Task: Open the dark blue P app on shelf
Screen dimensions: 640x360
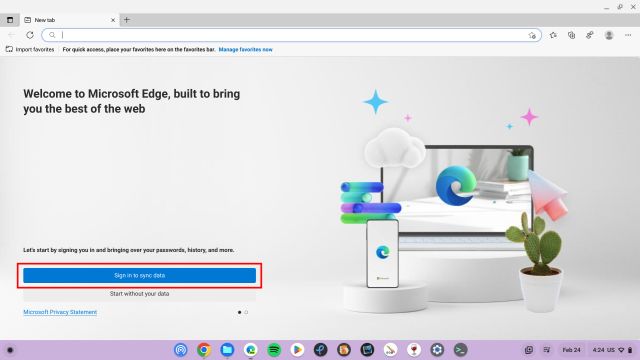Action: pyautogui.click(x=320, y=350)
